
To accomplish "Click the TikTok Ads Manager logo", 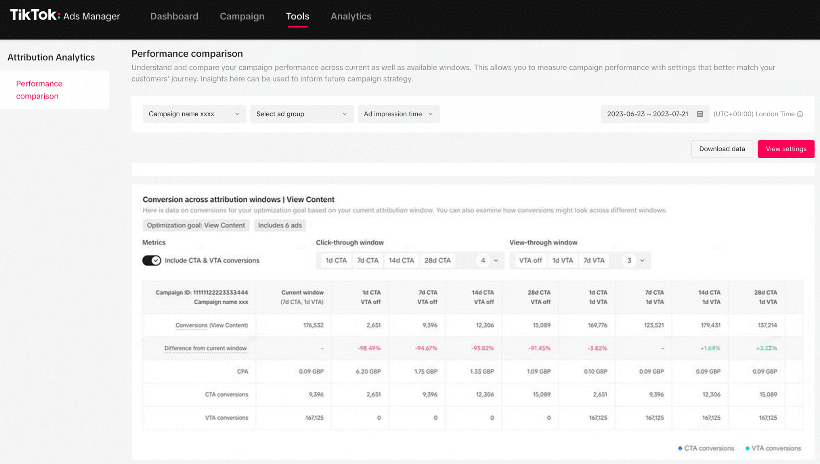I will coord(65,16).
